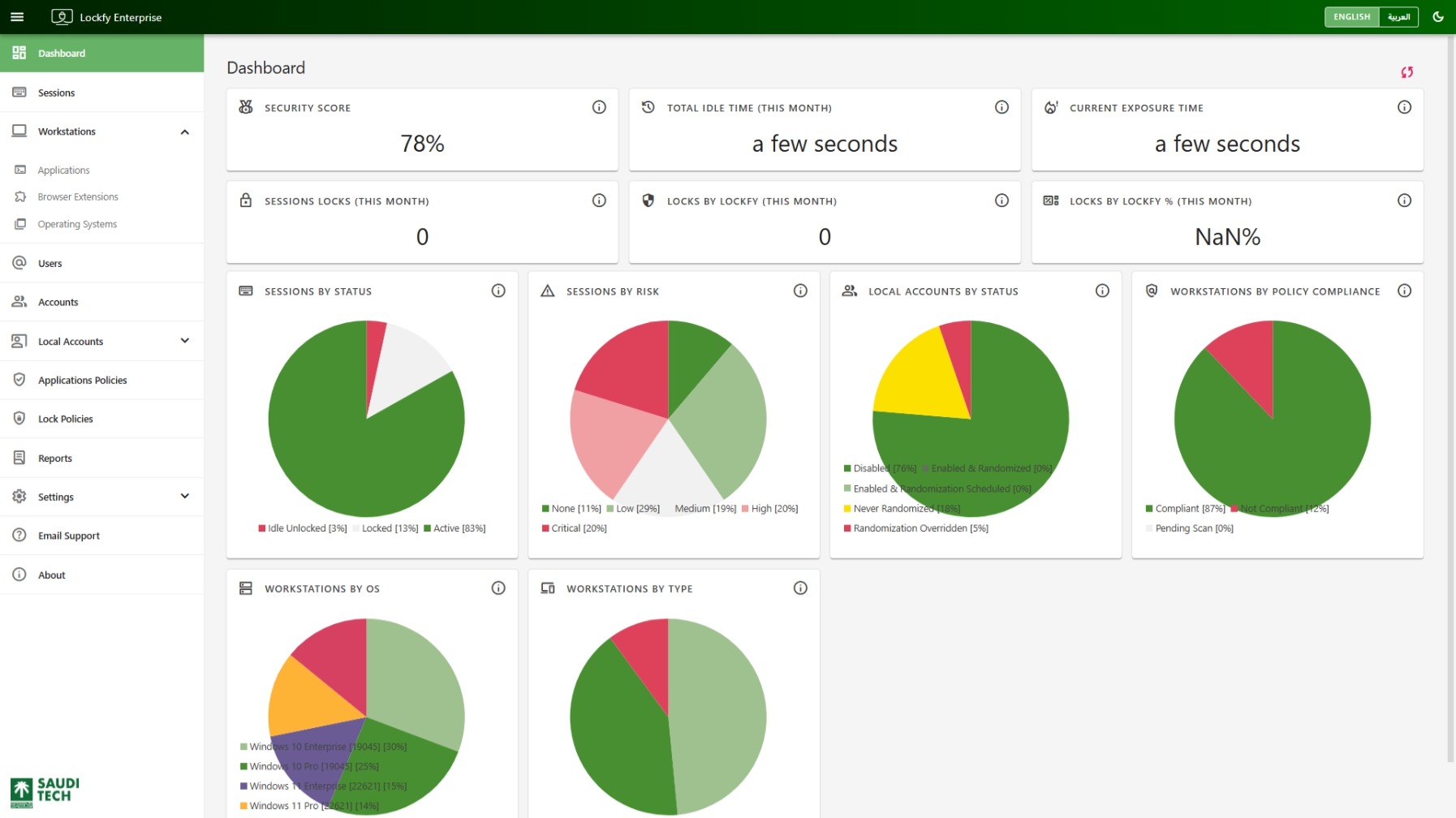Viewport: 1456px width, 818px height.
Task: Toggle Critical legend entry in Sessions by Risk
Action: [575, 528]
